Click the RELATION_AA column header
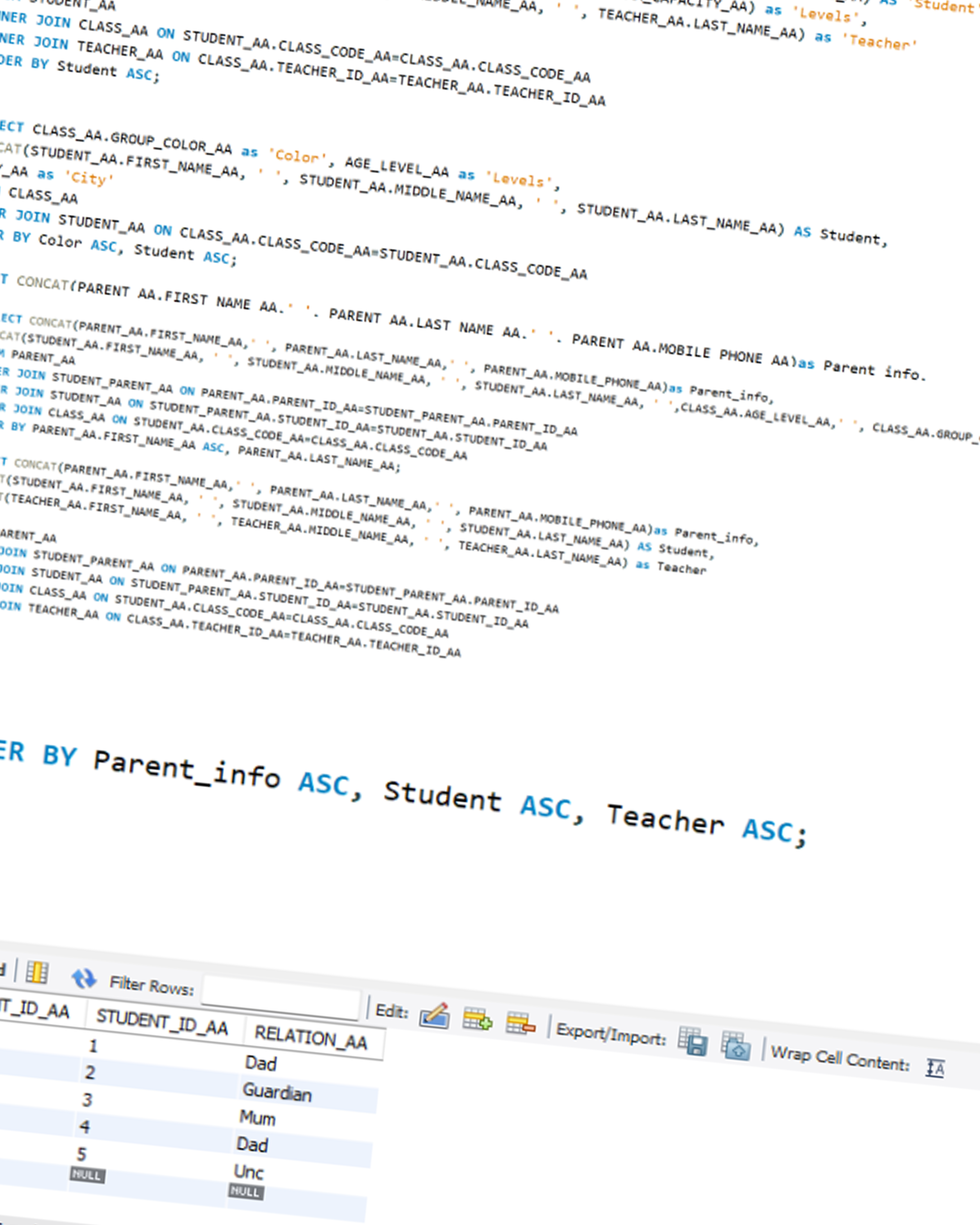 (x=312, y=1037)
